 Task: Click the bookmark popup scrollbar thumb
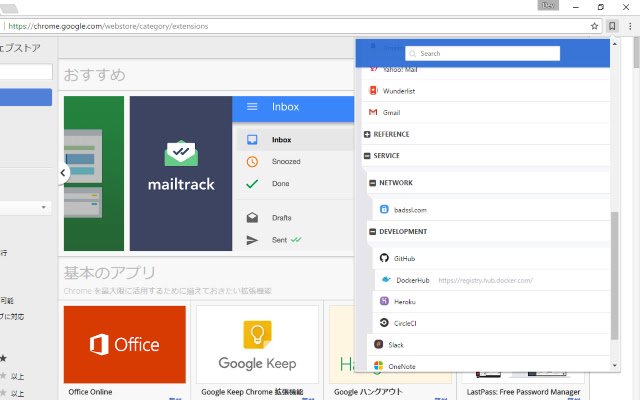(615, 276)
